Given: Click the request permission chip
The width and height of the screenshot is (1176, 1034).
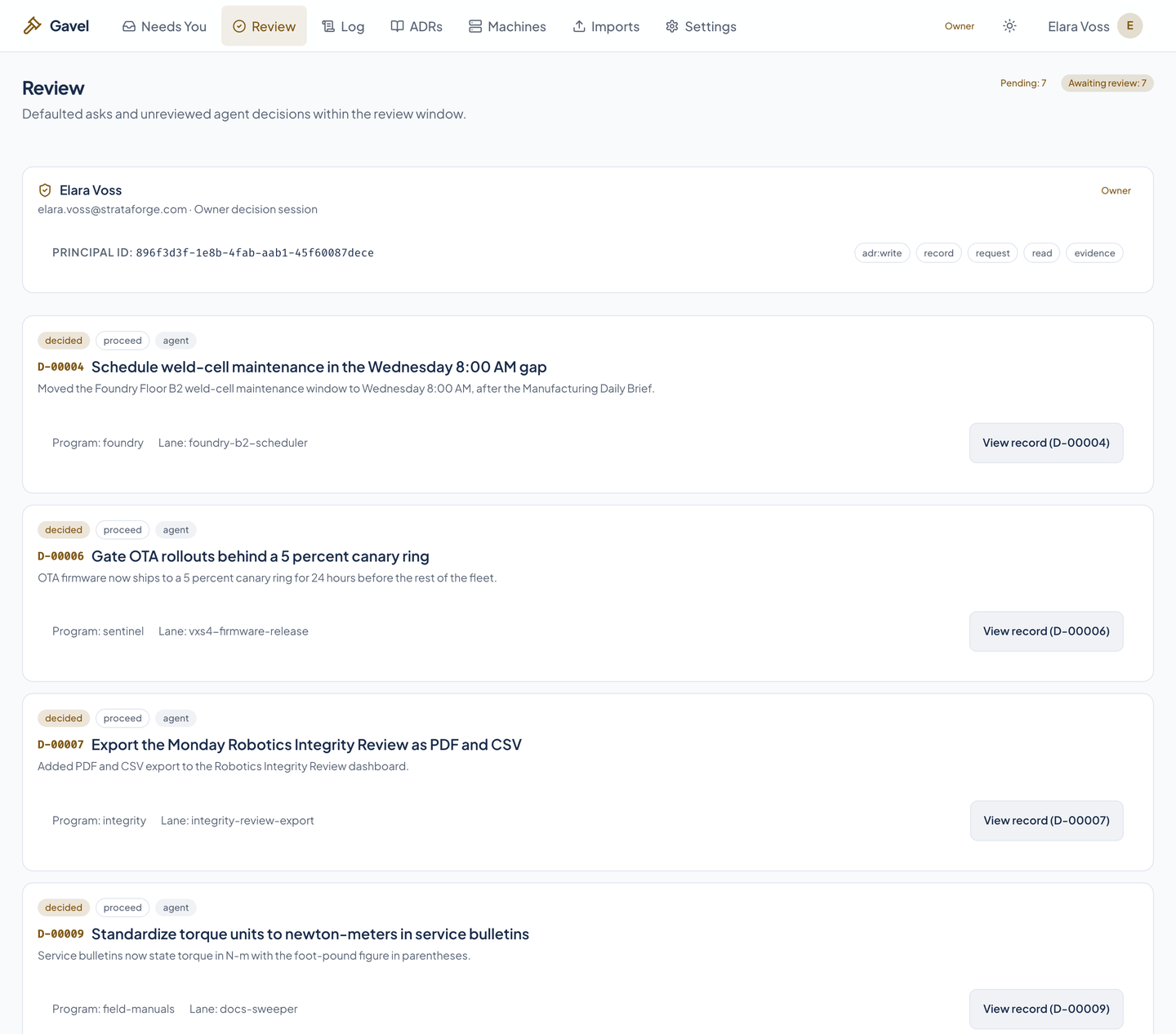Looking at the screenshot, I should click(992, 253).
